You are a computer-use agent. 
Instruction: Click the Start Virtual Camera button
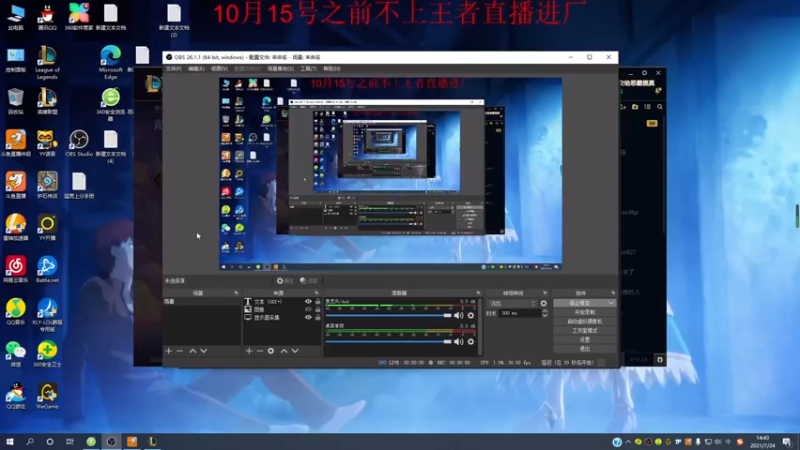point(585,321)
